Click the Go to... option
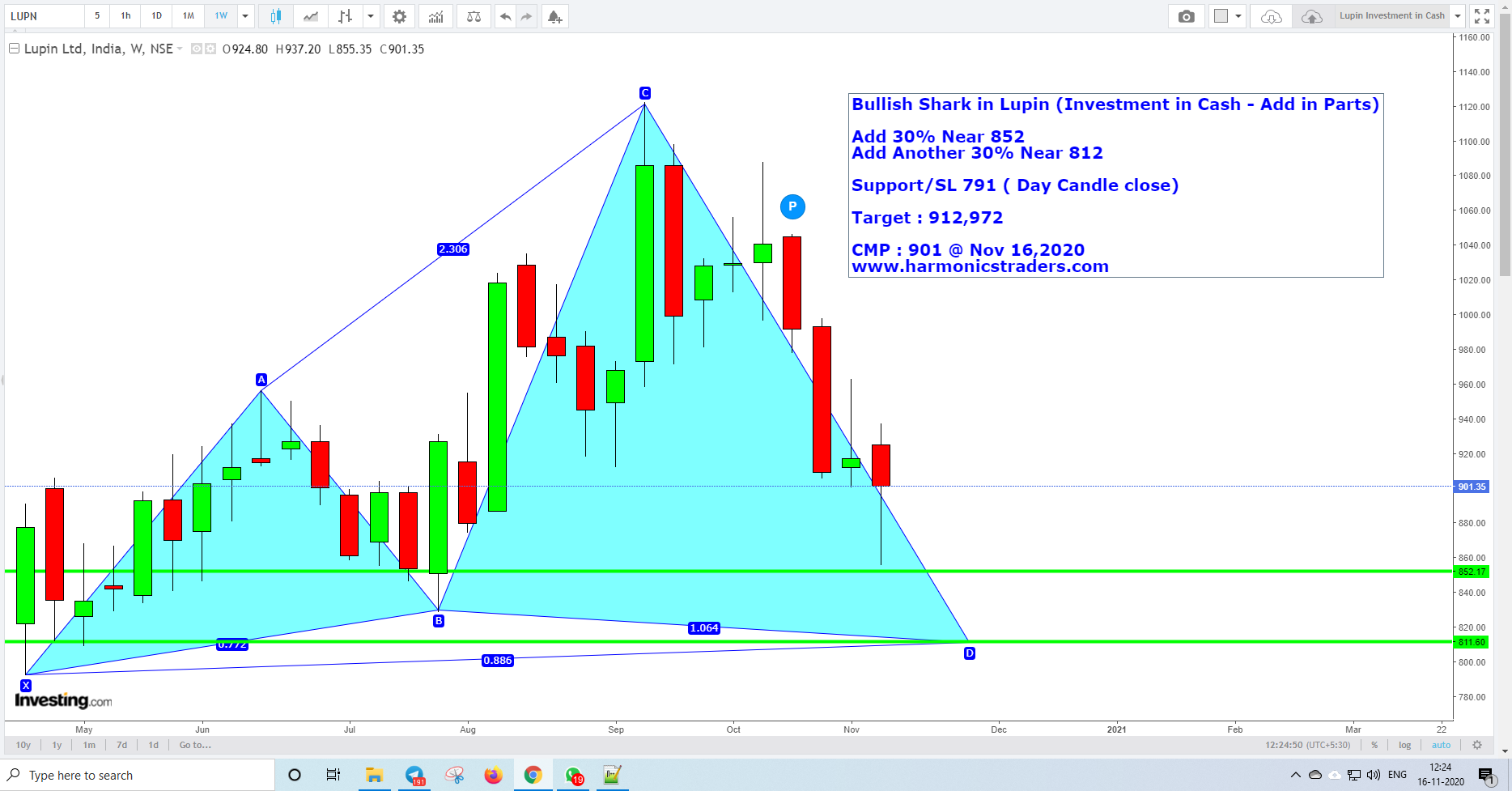Image resolution: width=1512 pixels, height=791 pixels. (x=194, y=745)
